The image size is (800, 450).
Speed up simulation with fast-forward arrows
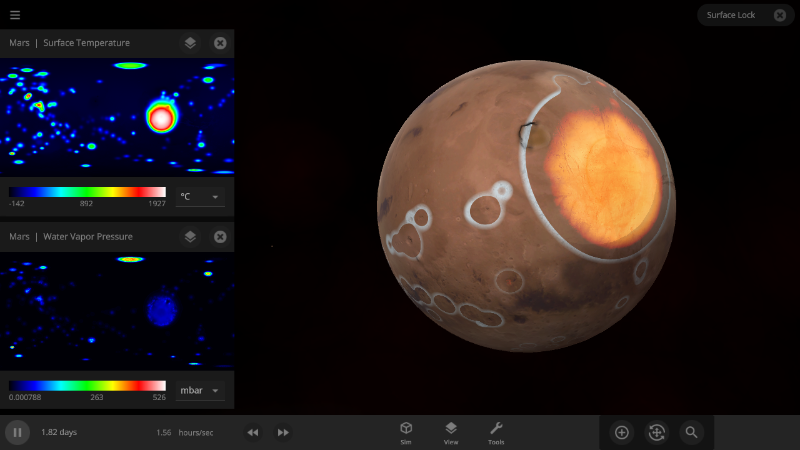[x=283, y=433]
